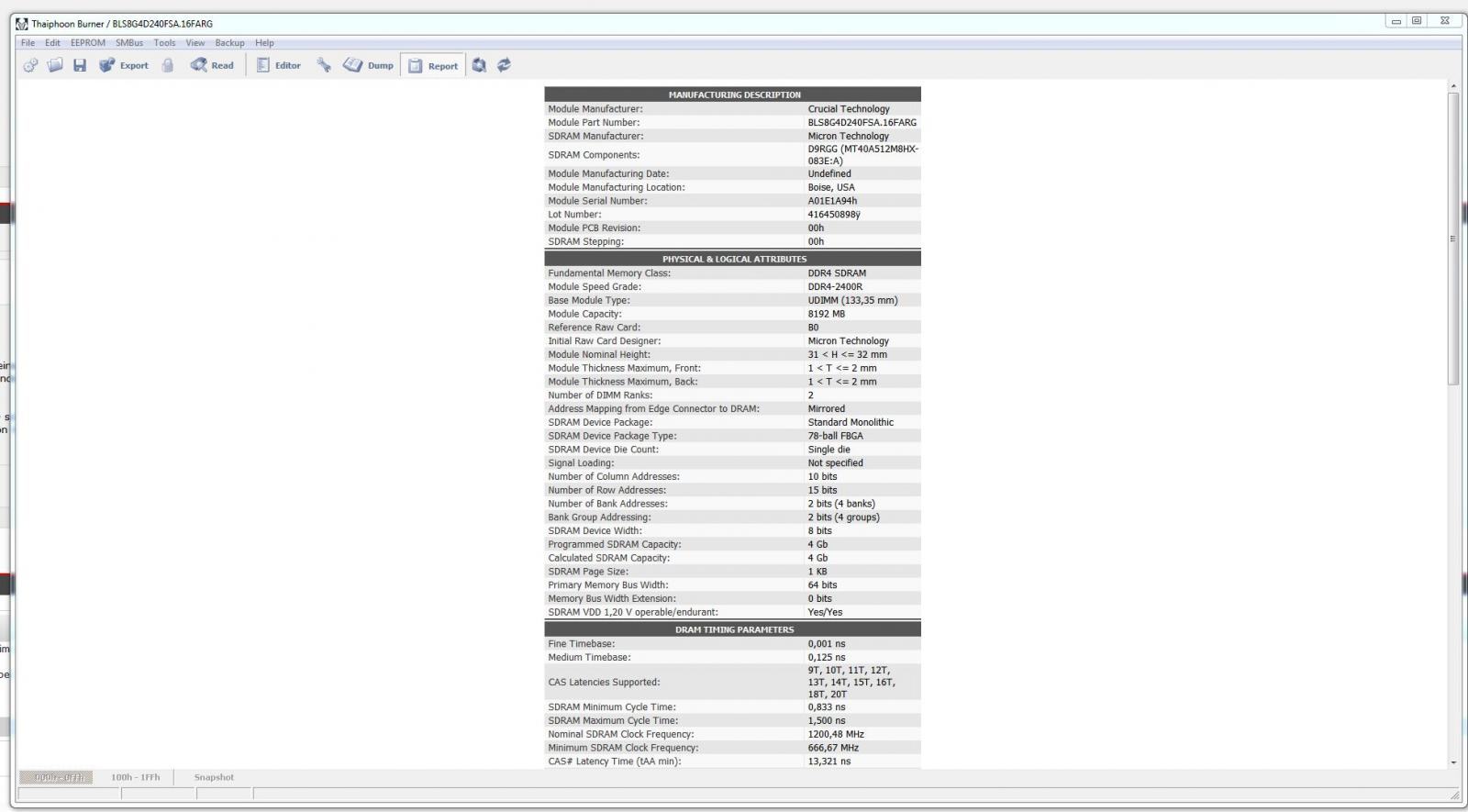Click the Read toolbar button
The image size is (1468, 812).
(212, 65)
